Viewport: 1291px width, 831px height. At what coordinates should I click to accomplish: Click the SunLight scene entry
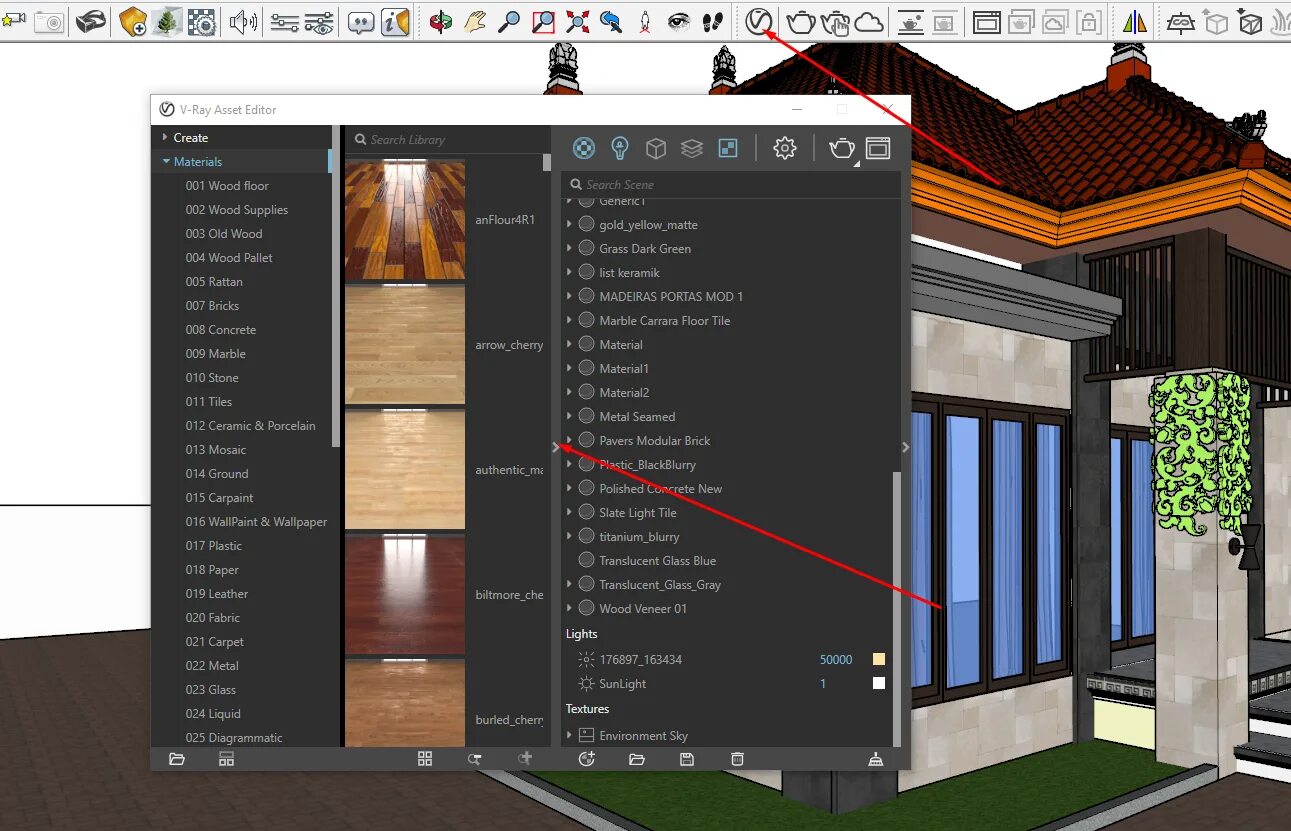[x=621, y=683]
